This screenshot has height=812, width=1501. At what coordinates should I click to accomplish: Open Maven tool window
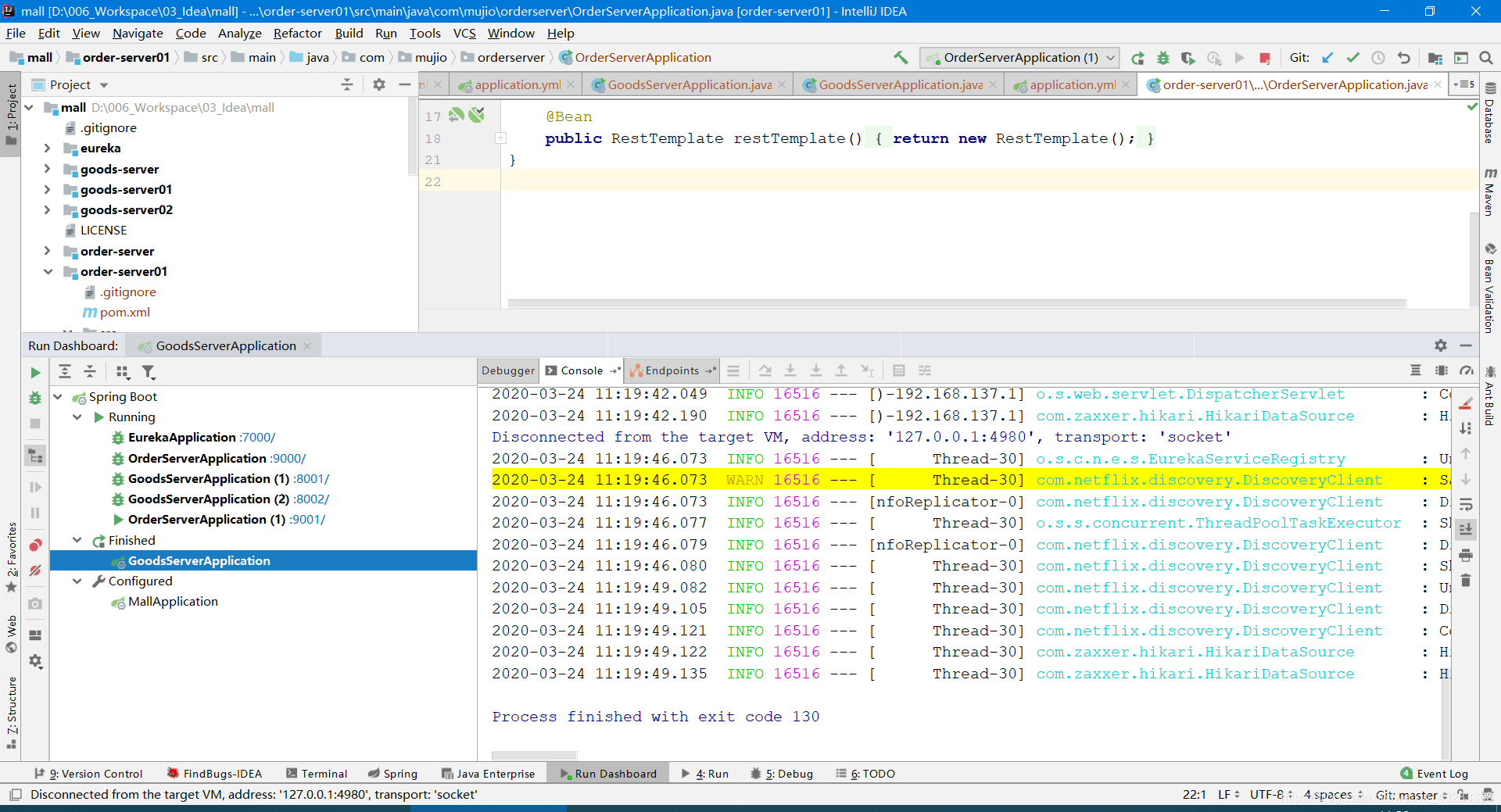1490,192
